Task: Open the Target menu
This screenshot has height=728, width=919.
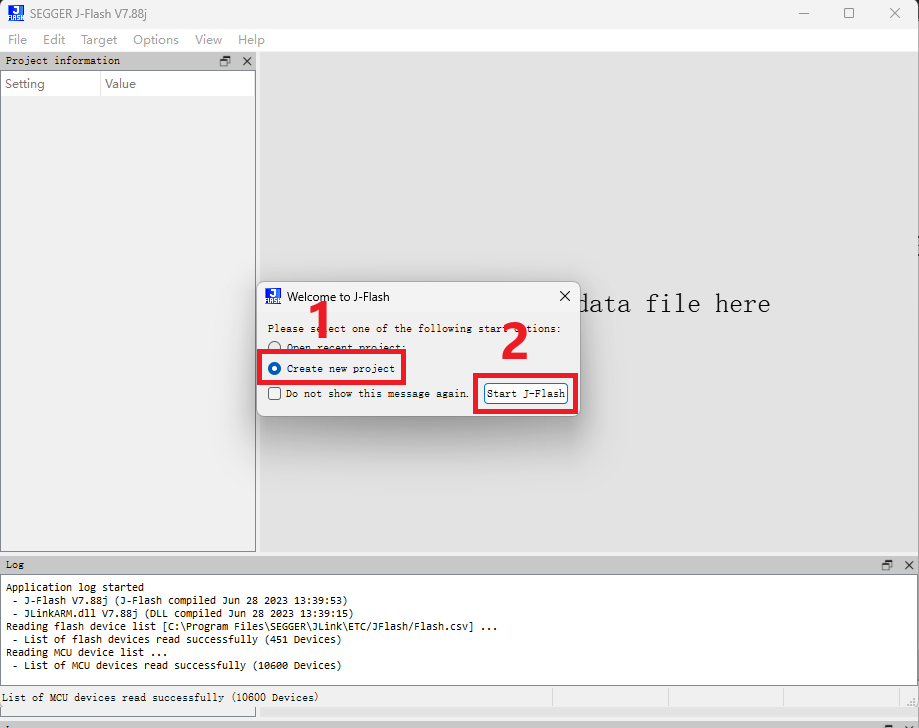Action: 99,40
